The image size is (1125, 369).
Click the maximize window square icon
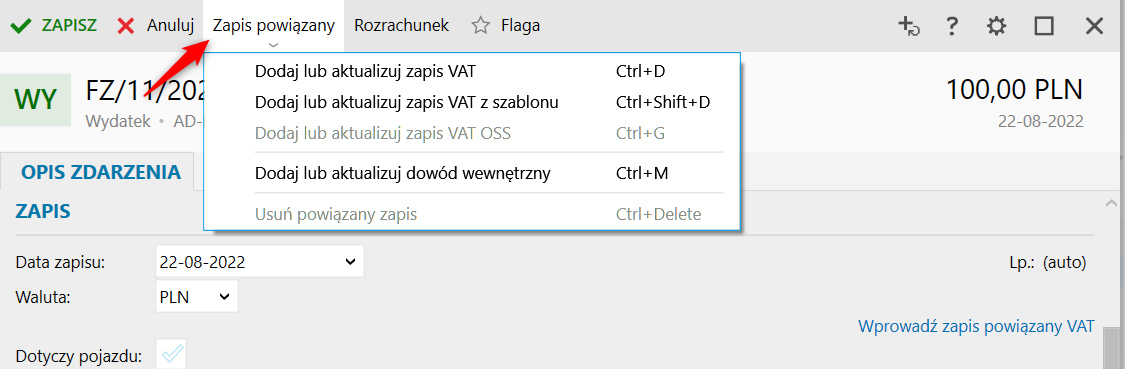[1043, 27]
